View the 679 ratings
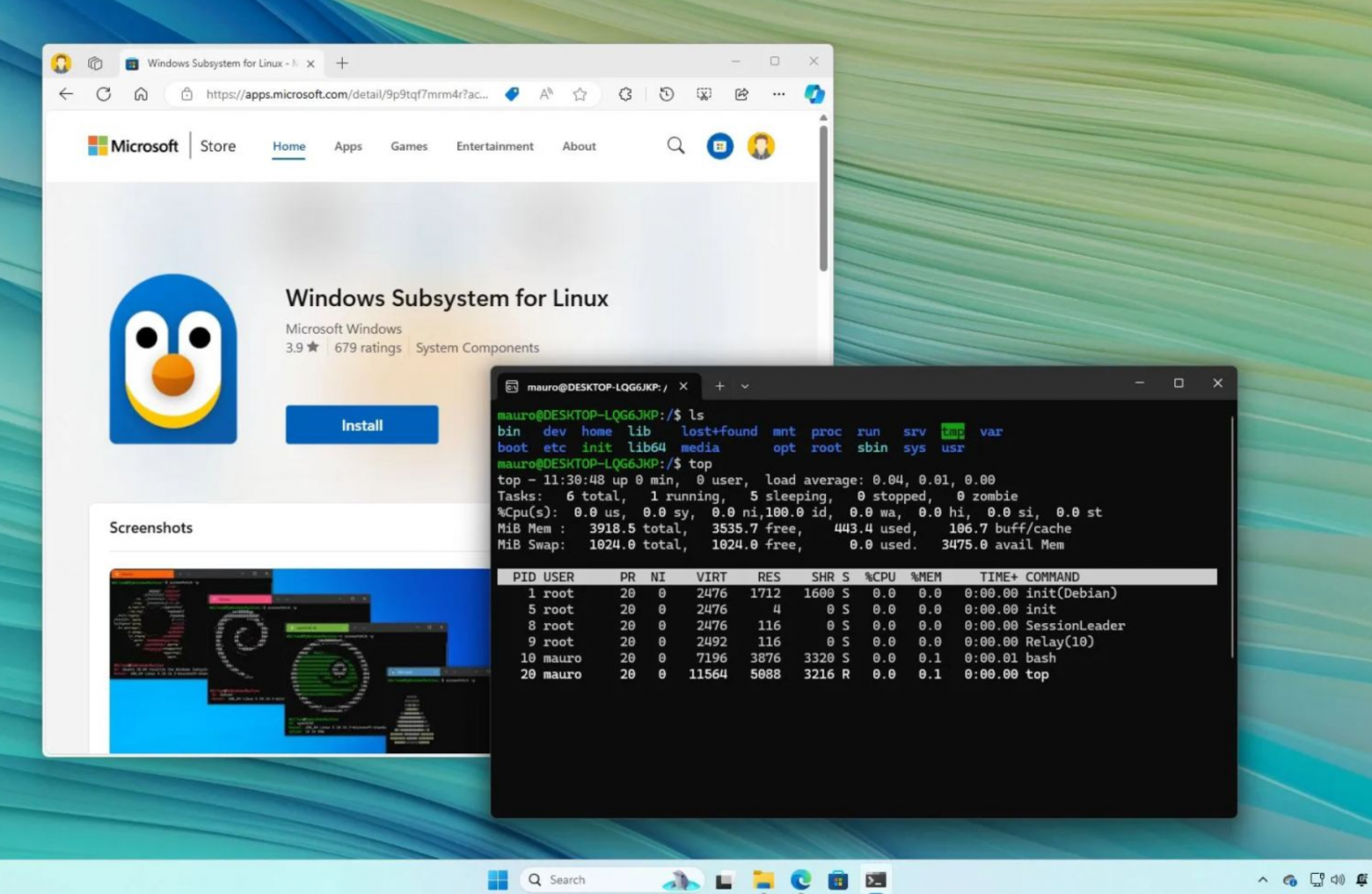1372x894 pixels. (x=368, y=348)
